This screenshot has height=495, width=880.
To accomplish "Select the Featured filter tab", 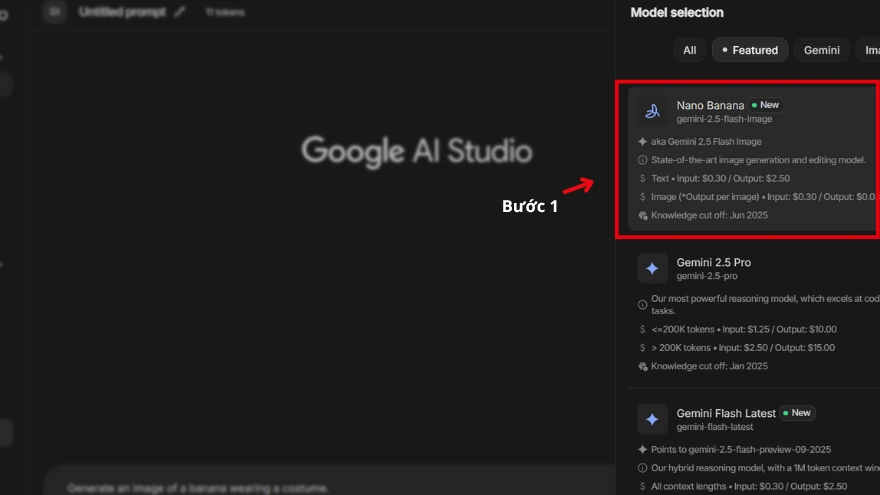I will pos(750,50).
